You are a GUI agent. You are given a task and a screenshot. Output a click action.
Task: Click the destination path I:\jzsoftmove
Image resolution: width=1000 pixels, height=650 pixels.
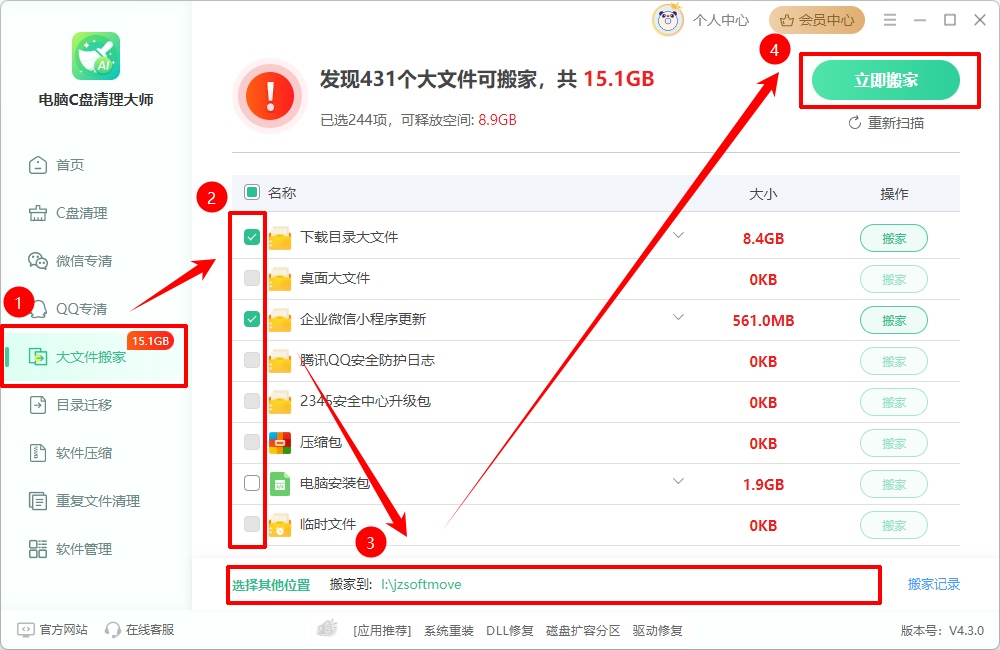click(421, 584)
